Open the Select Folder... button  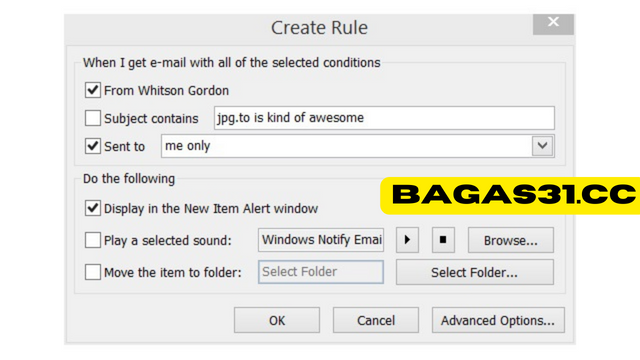(x=475, y=272)
